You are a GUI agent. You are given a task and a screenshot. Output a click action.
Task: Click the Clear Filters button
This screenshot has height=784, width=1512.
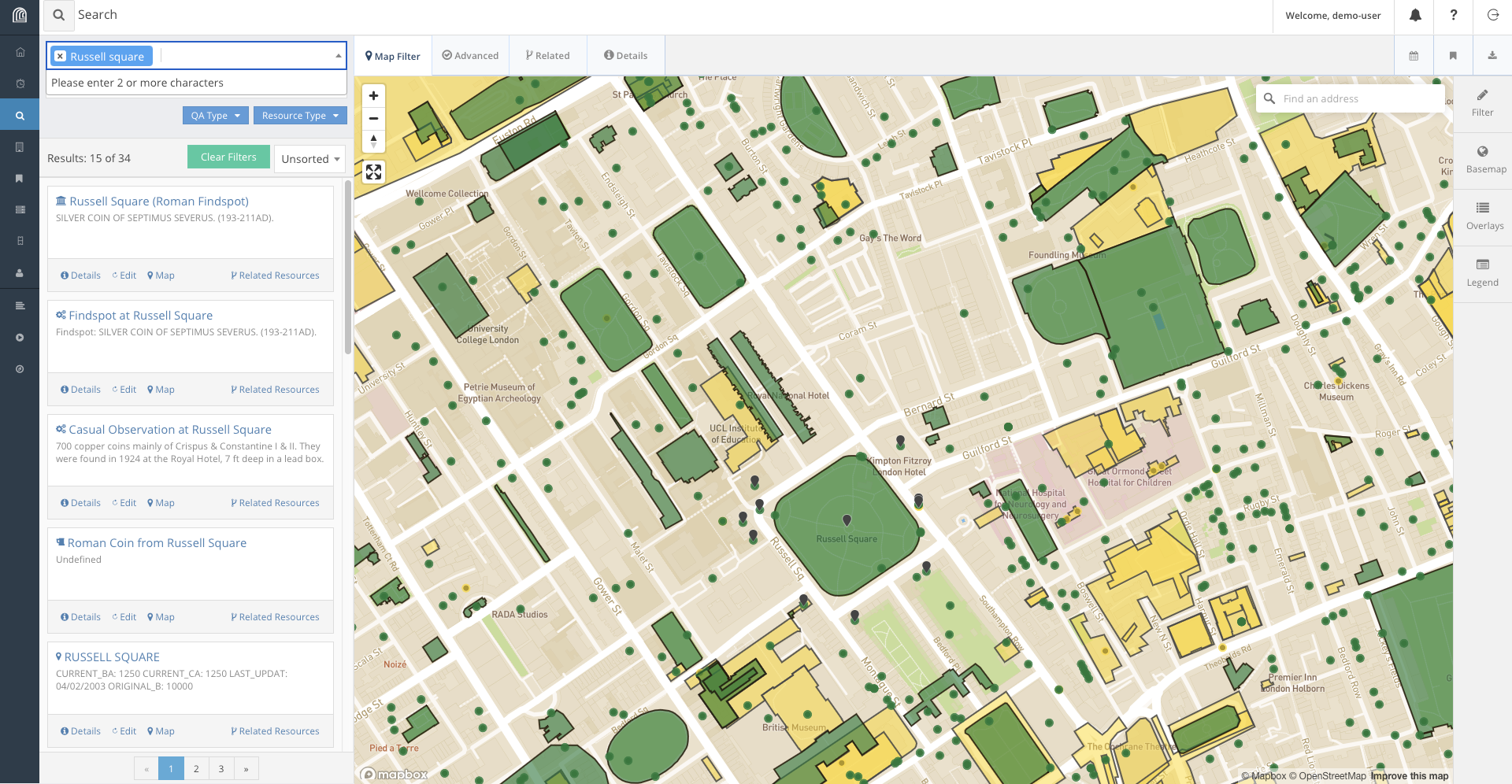click(x=228, y=157)
